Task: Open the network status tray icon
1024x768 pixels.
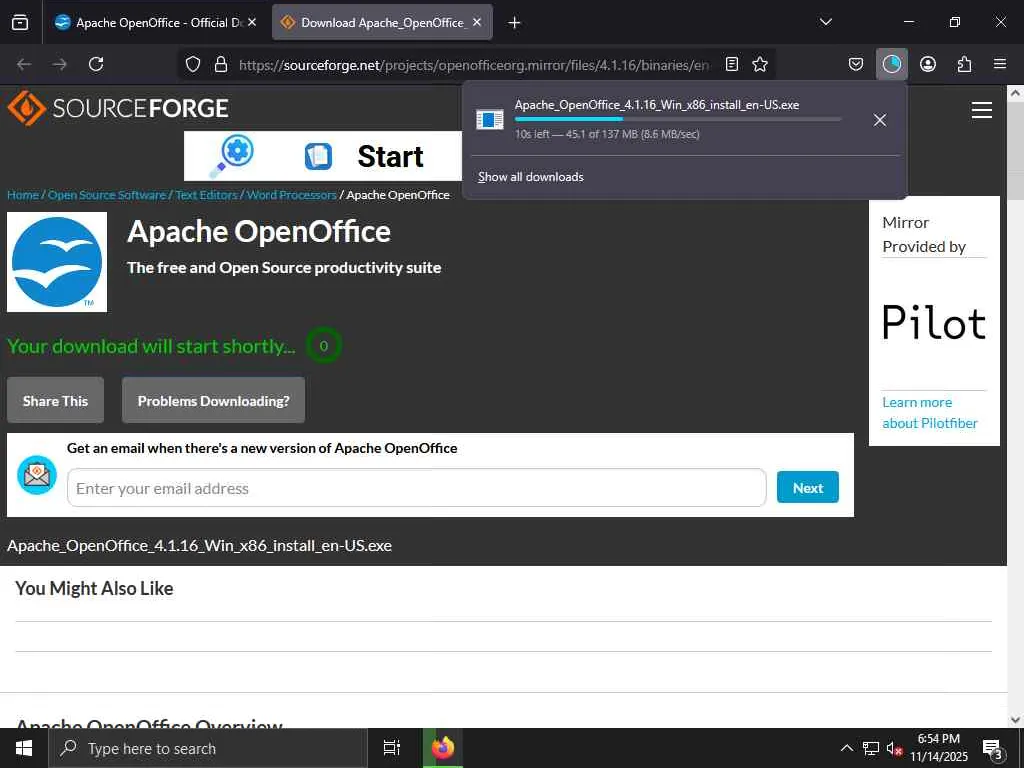Action: (x=871, y=748)
